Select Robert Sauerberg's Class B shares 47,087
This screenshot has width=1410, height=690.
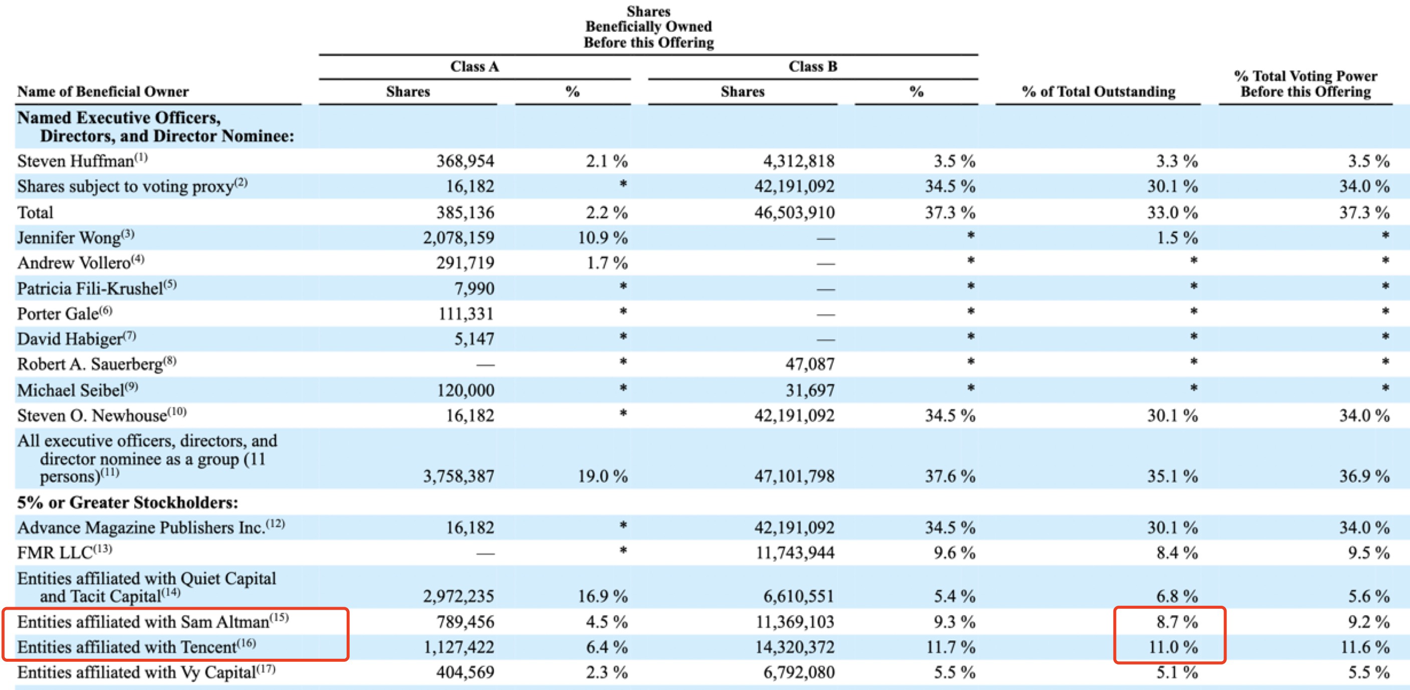(809, 366)
